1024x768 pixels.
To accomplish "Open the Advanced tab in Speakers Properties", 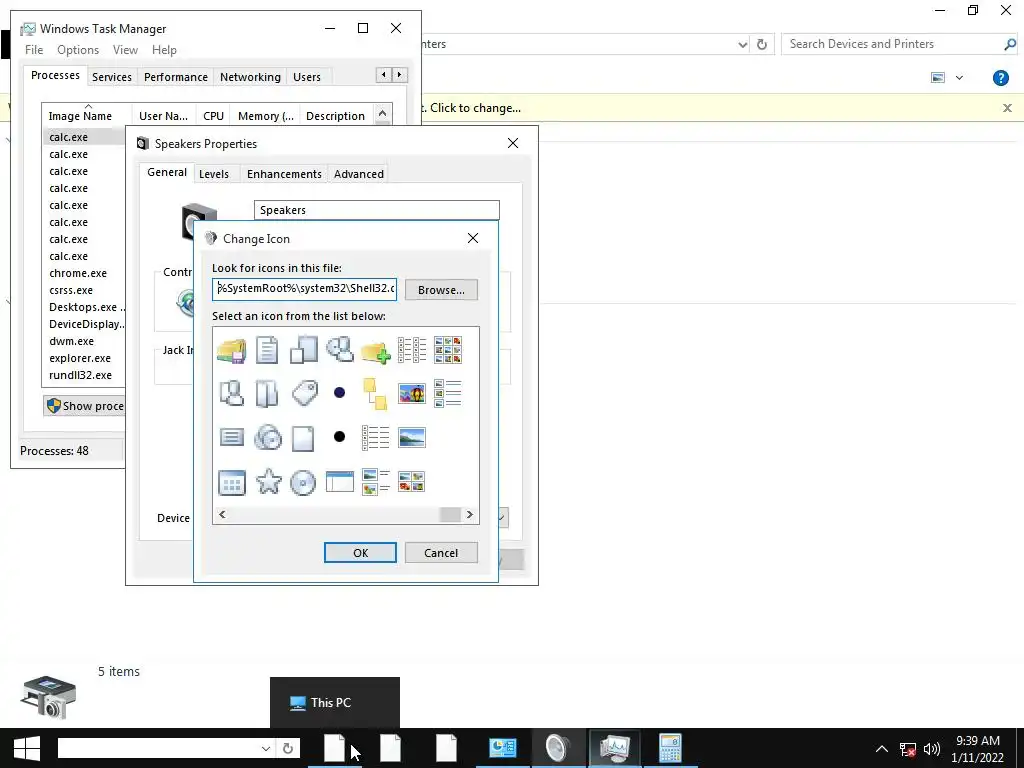I will (x=359, y=174).
